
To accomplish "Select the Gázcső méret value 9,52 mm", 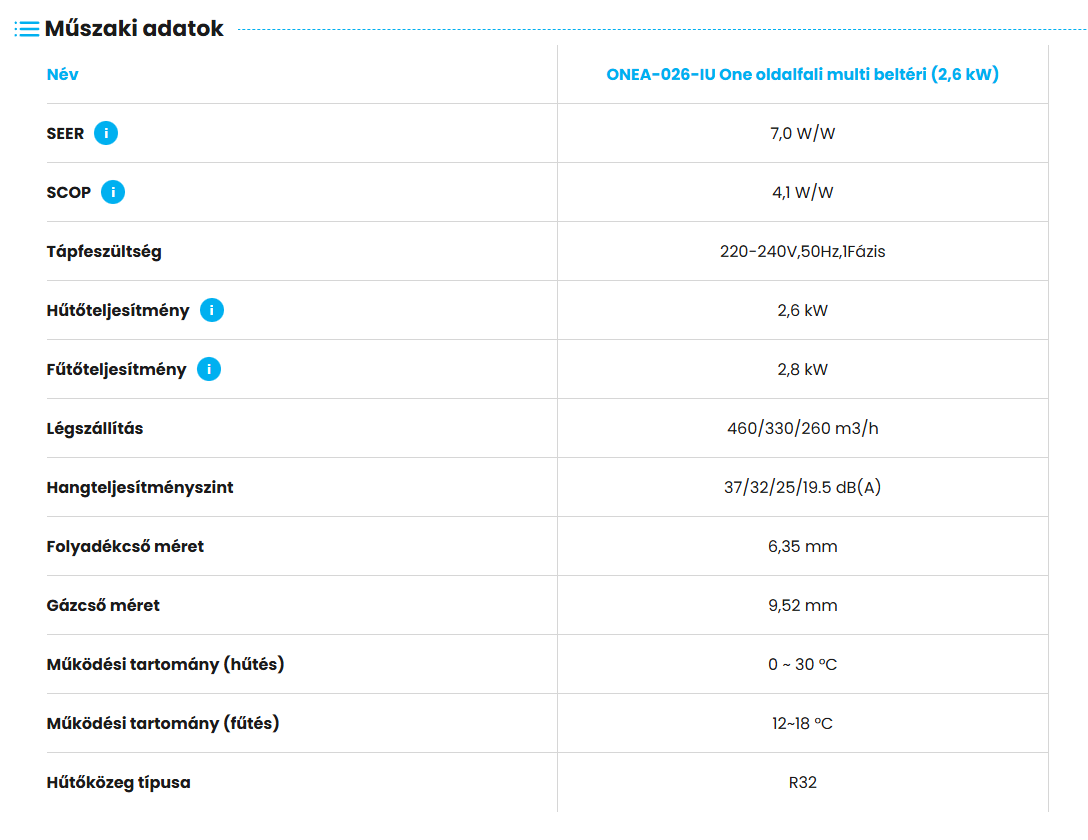I will (802, 605).
